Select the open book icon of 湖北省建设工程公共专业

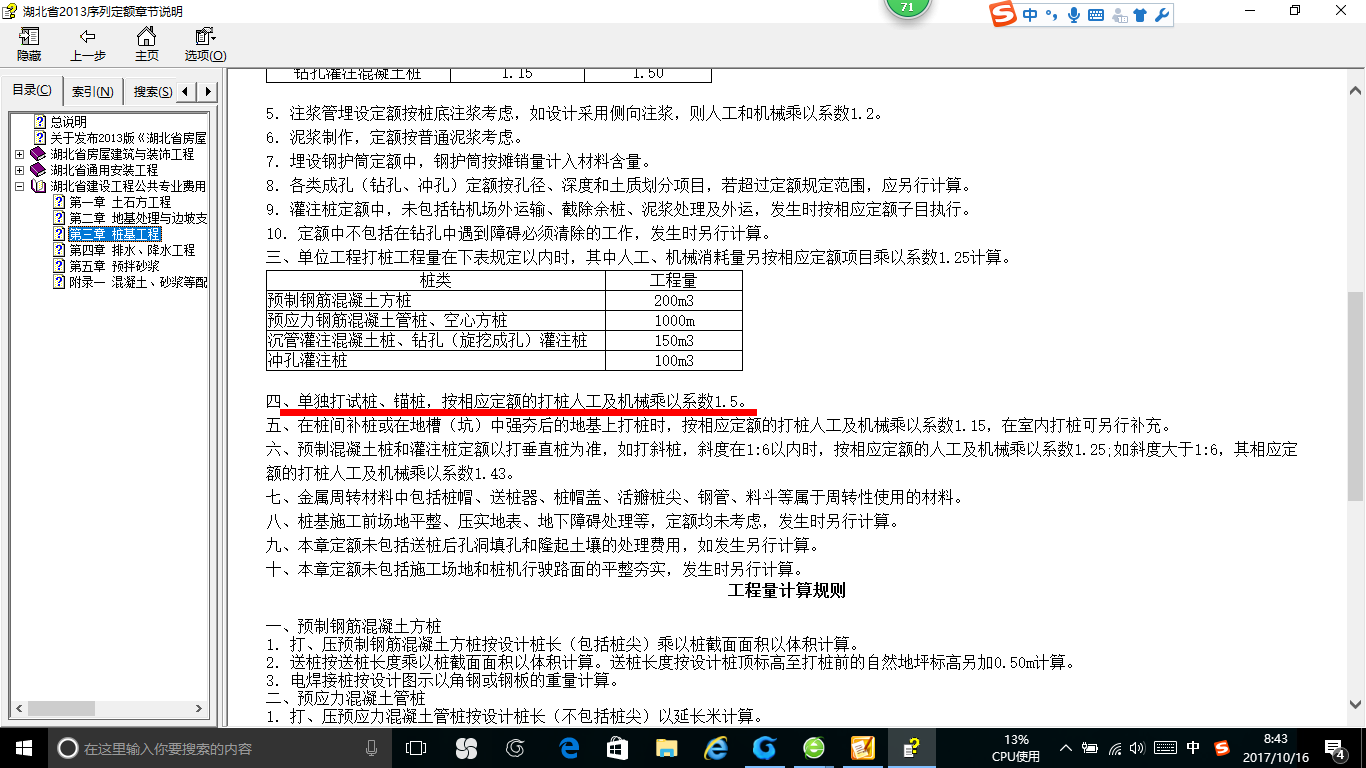click(38, 186)
